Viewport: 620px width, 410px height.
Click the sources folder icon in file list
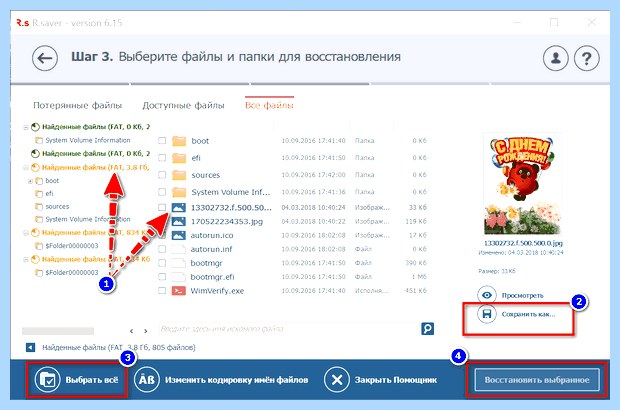click(x=179, y=175)
